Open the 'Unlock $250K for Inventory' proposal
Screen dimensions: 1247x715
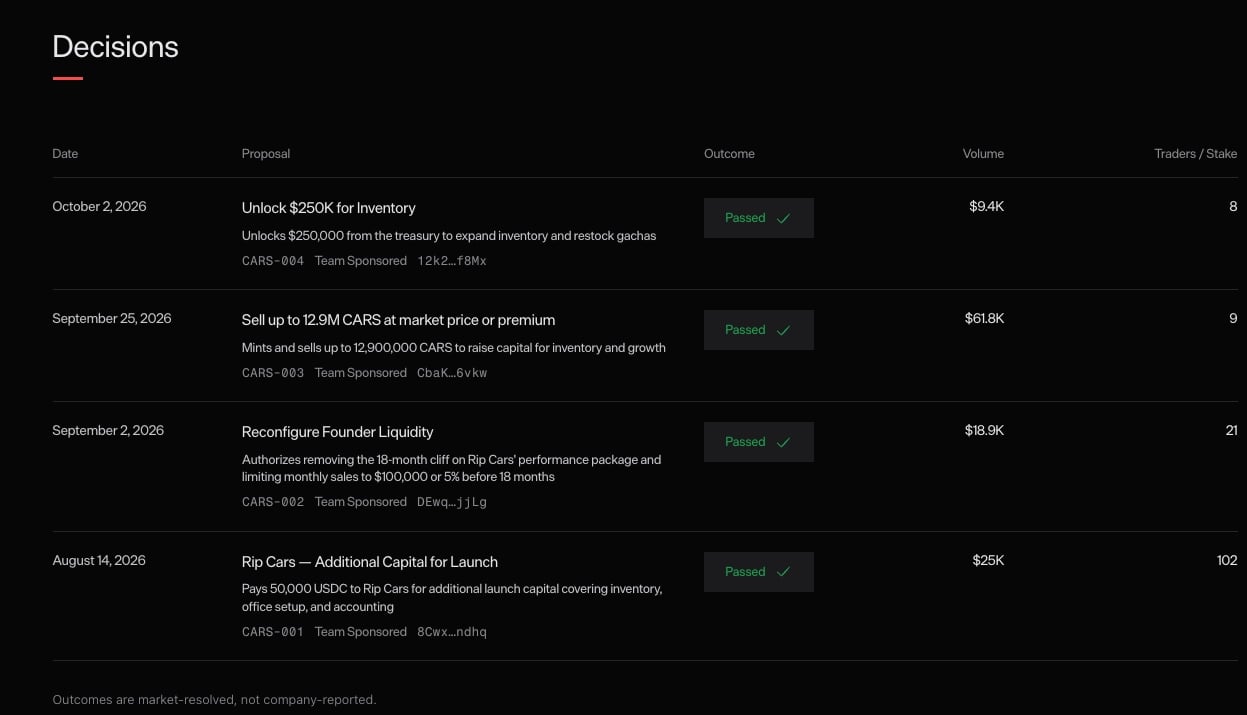point(328,208)
